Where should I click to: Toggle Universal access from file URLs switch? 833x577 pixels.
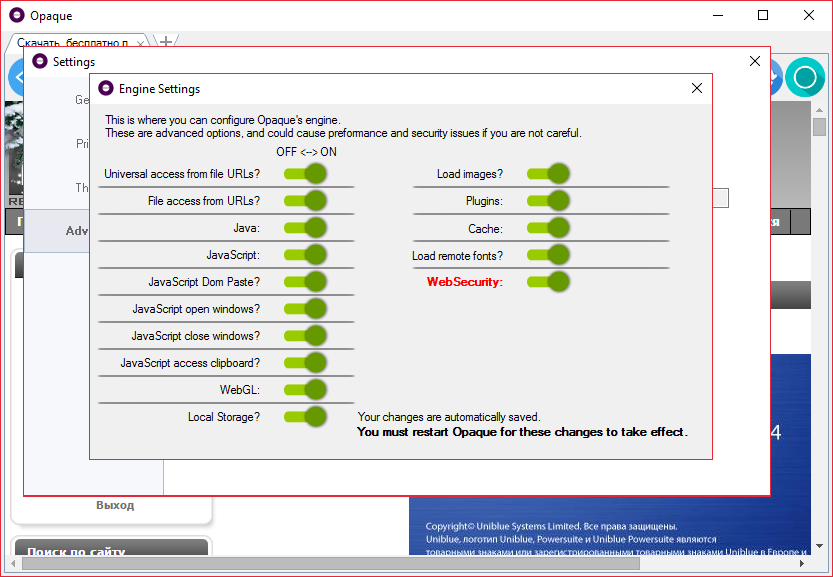click(305, 174)
